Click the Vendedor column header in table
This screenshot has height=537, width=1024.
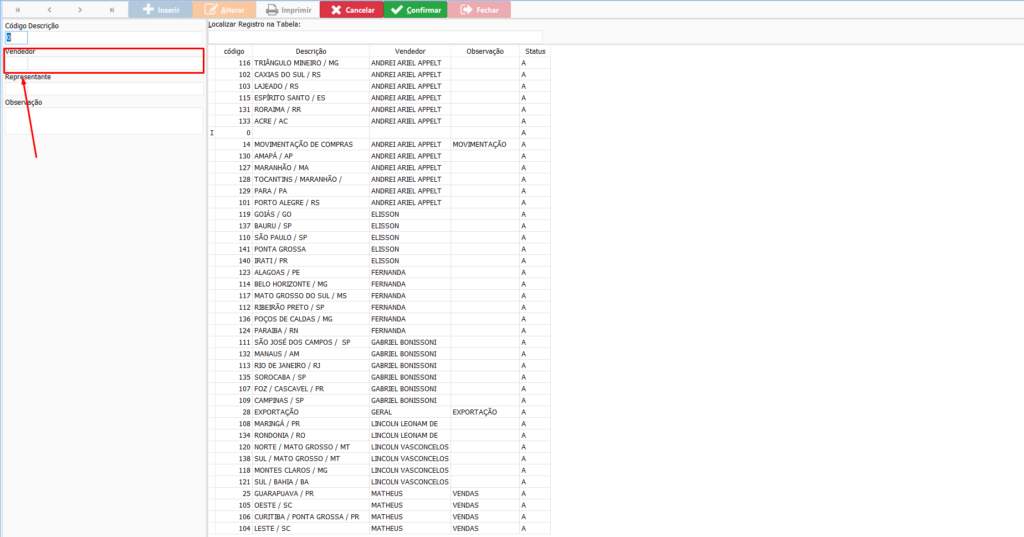tap(409, 50)
